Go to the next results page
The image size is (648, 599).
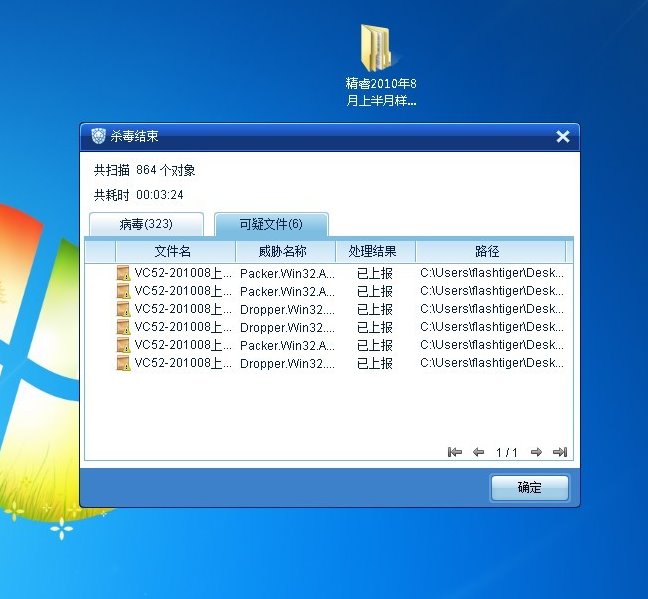coord(536,452)
